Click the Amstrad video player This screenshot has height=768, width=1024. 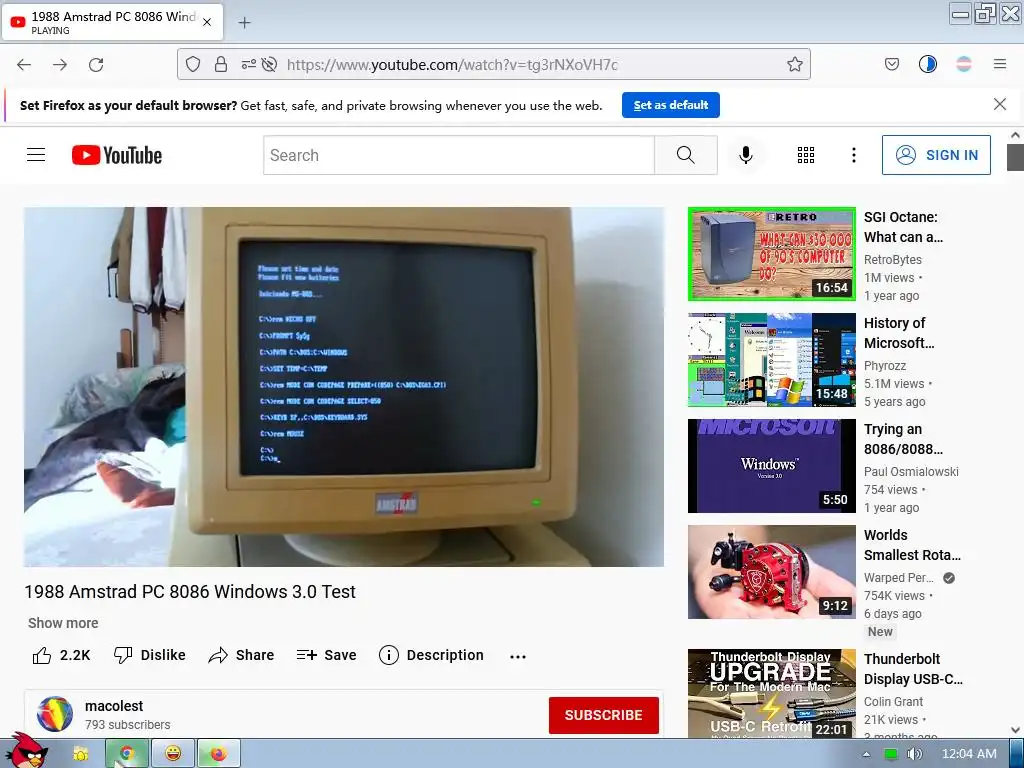(344, 387)
